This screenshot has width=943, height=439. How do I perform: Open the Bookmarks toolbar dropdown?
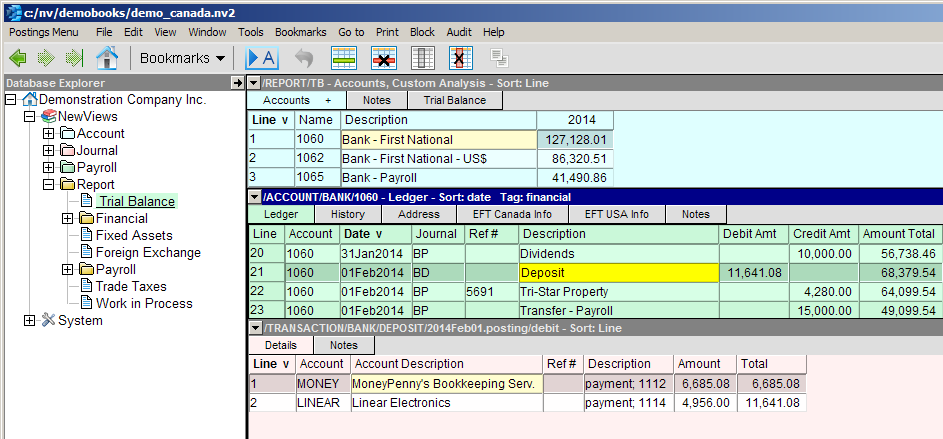tap(182, 58)
